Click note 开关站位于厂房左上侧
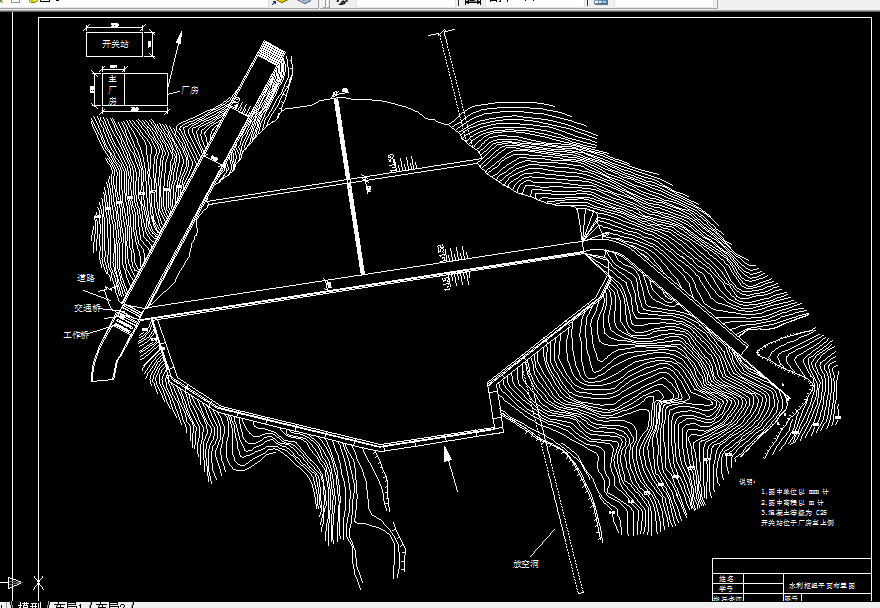Image resolution: width=880 pixels, height=608 pixels. pos(798,523)
